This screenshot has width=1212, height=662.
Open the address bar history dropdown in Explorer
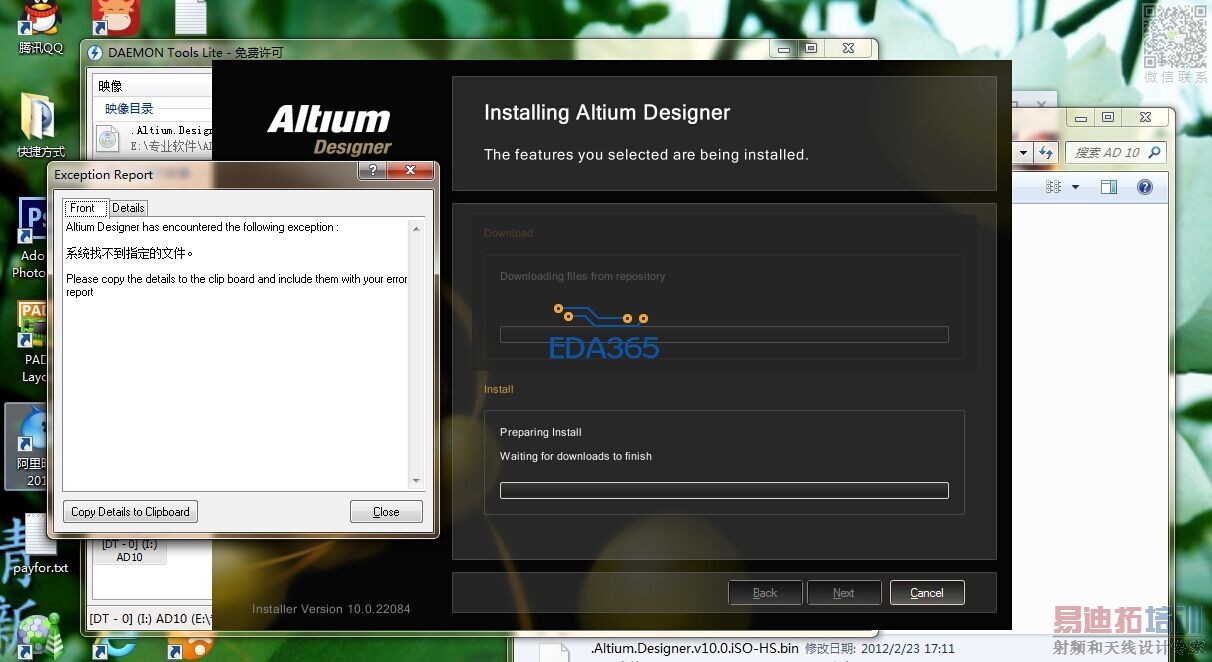click(x=1023, y=153)
